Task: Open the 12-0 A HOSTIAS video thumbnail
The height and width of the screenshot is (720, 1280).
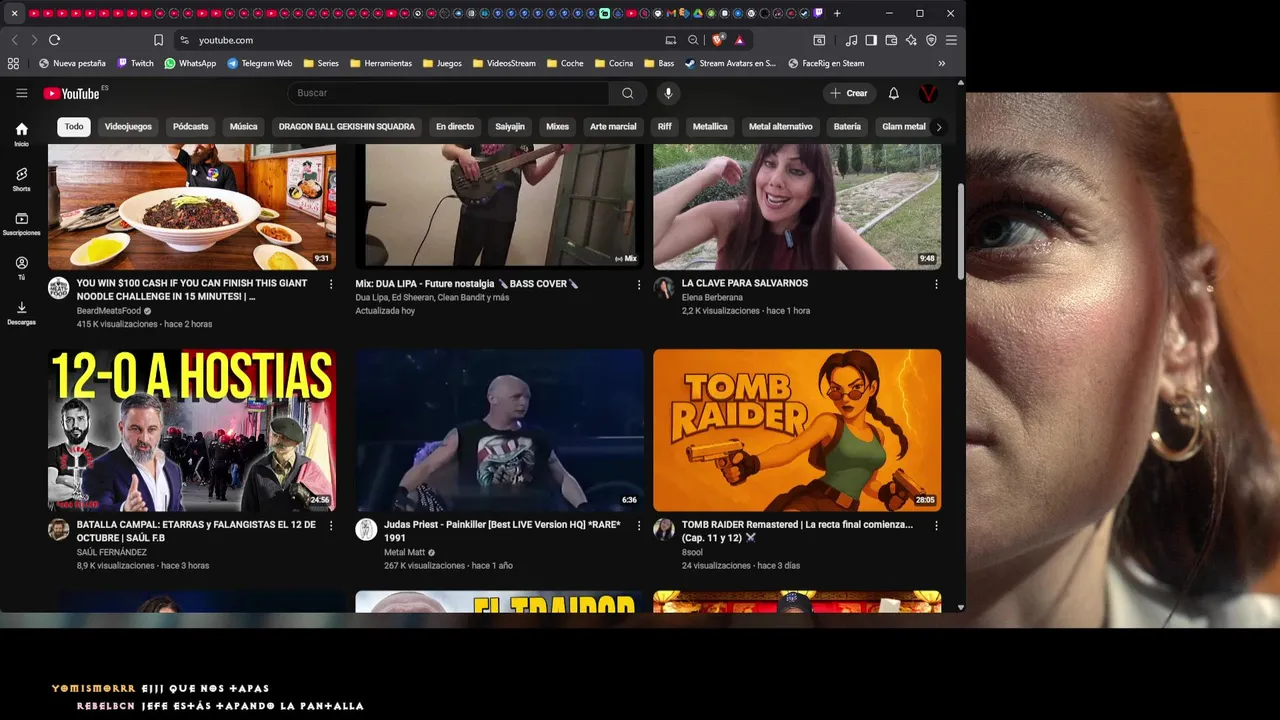Action: [192, 430]
